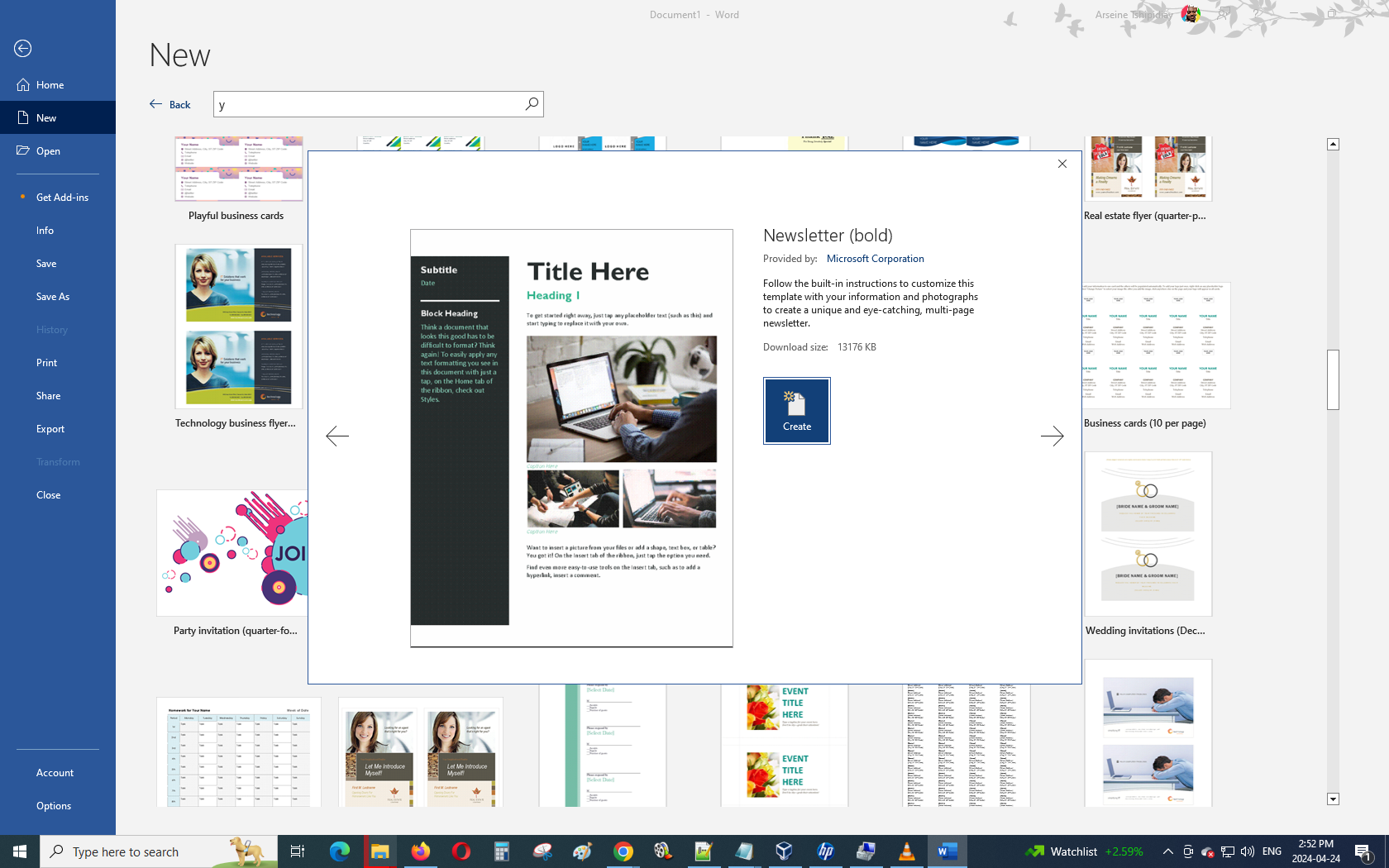1389x868 pixels.
Task: Click the circular back arrow icon
Action: (x=23, y=49)
